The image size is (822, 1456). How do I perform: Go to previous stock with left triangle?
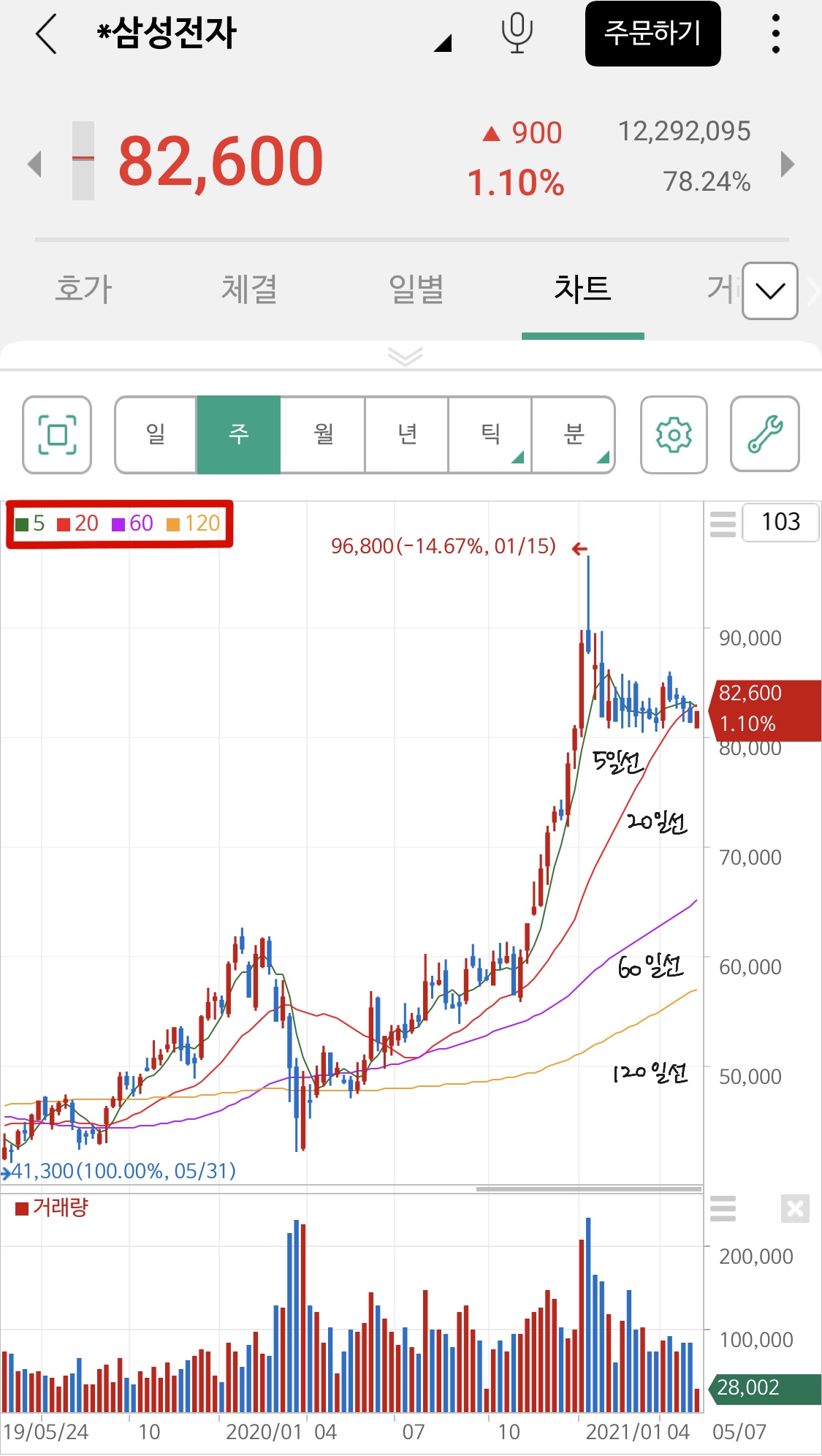[x=34, y=164]
